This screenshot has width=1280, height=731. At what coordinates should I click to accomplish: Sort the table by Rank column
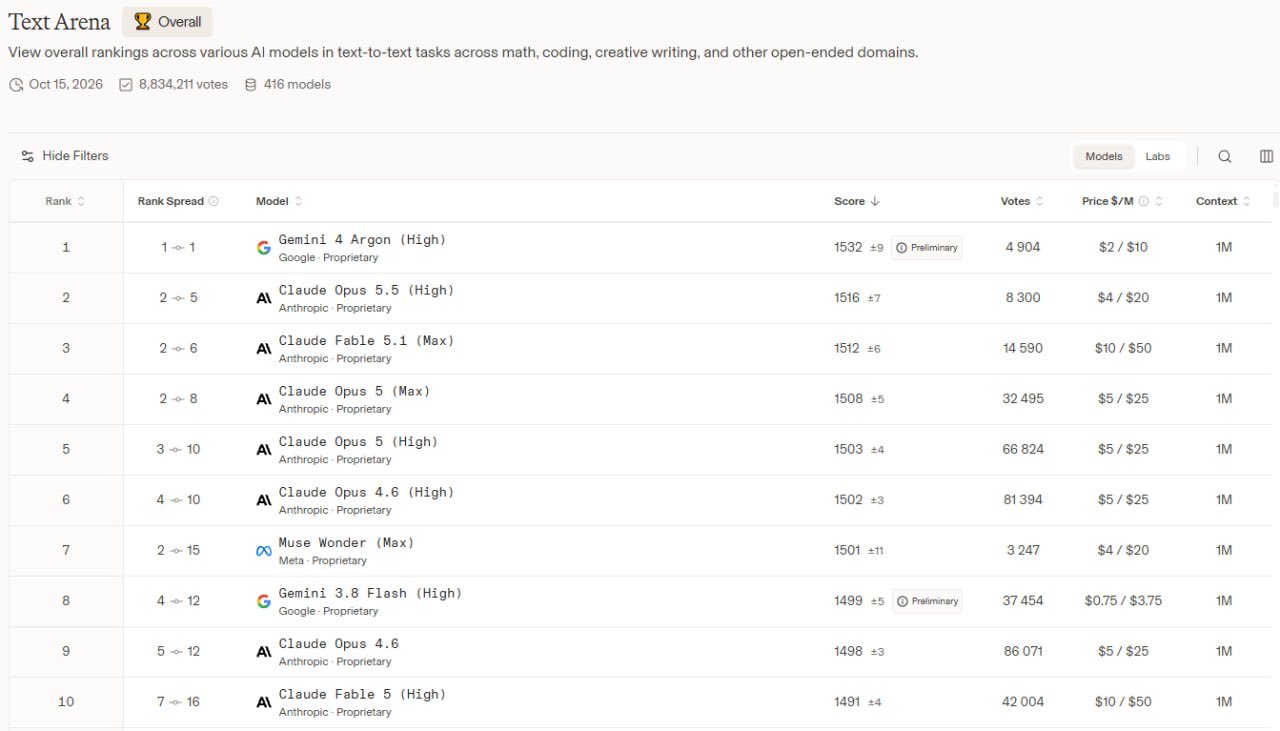65,201
